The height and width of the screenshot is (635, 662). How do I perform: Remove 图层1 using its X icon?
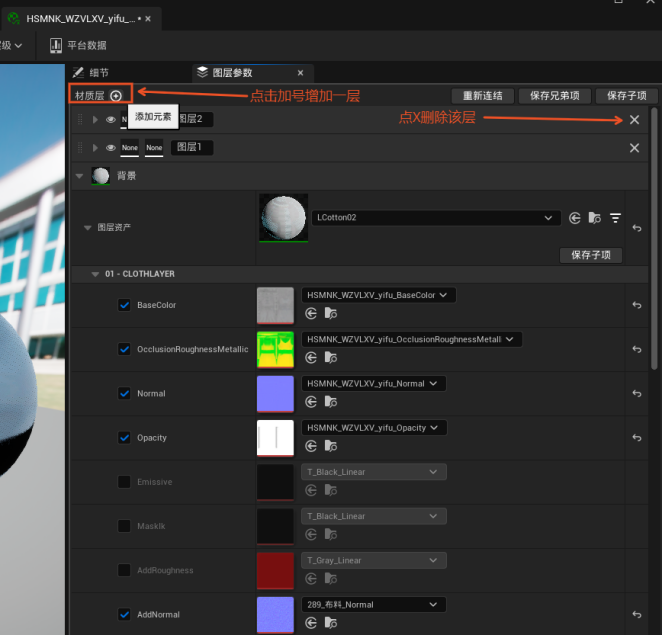coord(634,148)
